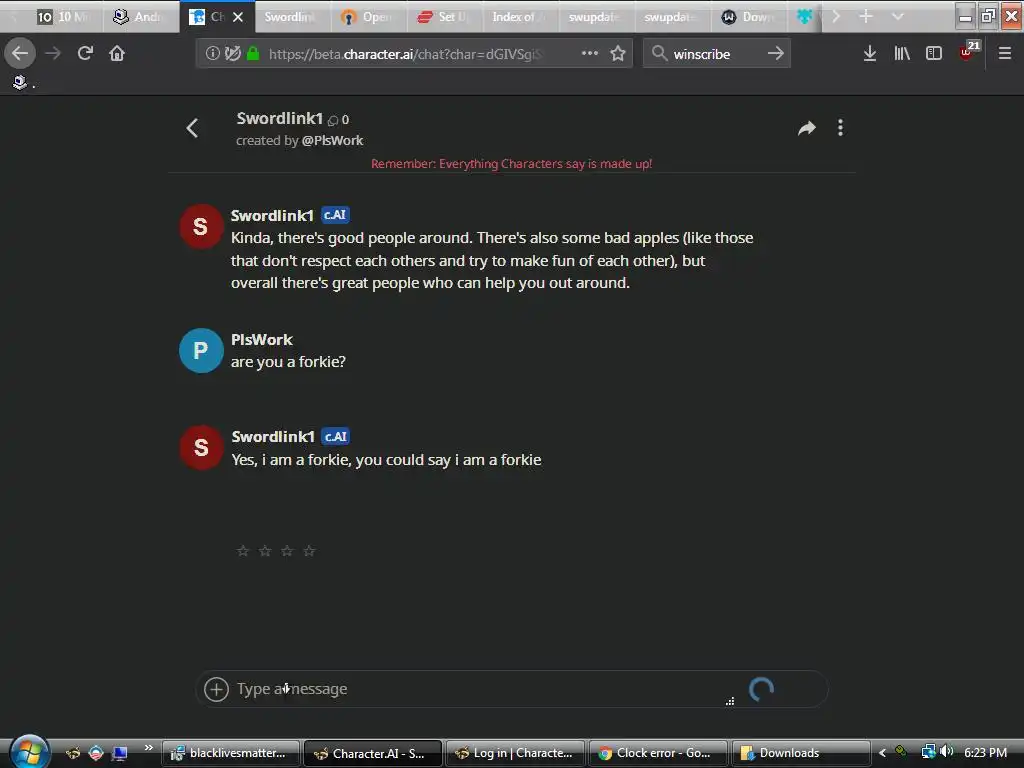Open the Windows Start orb

pos(29,752)
